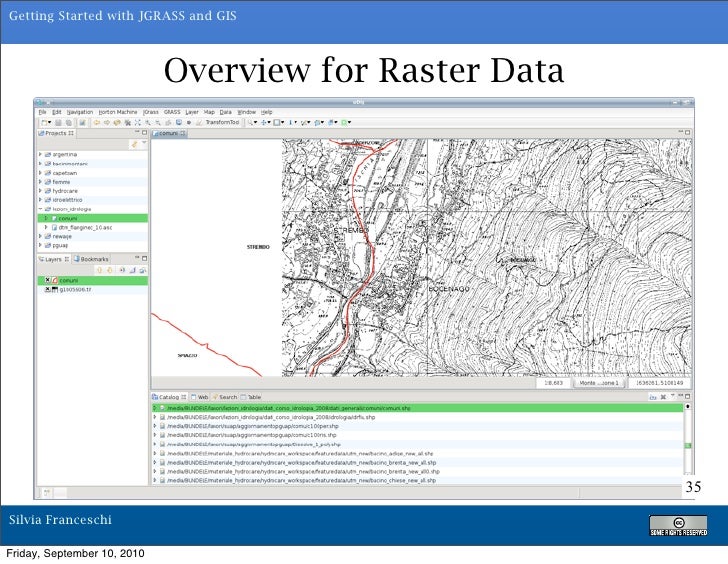Click the zoom to extent icon

pos(137,123)
